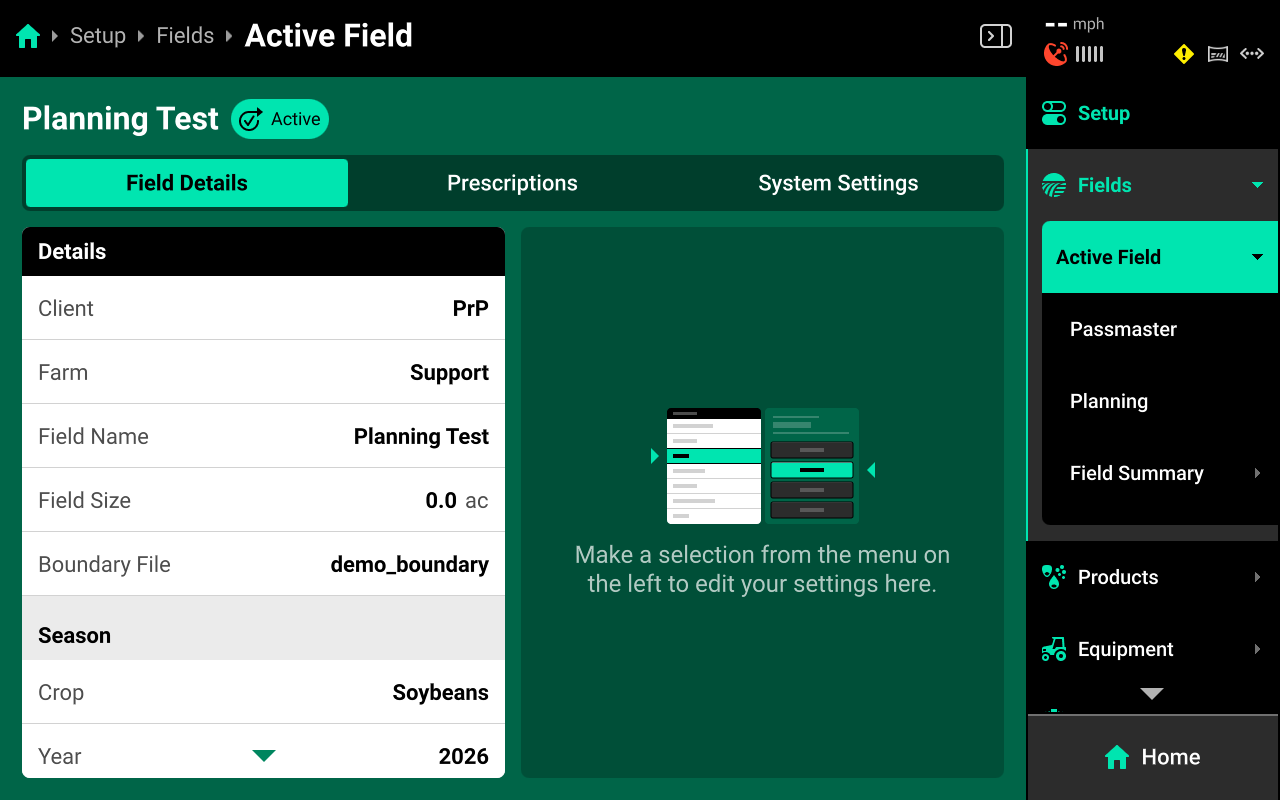The width and height of the screenshot is (1280, 800).
Task: Click the Active status badge
Action: point(280,119)
